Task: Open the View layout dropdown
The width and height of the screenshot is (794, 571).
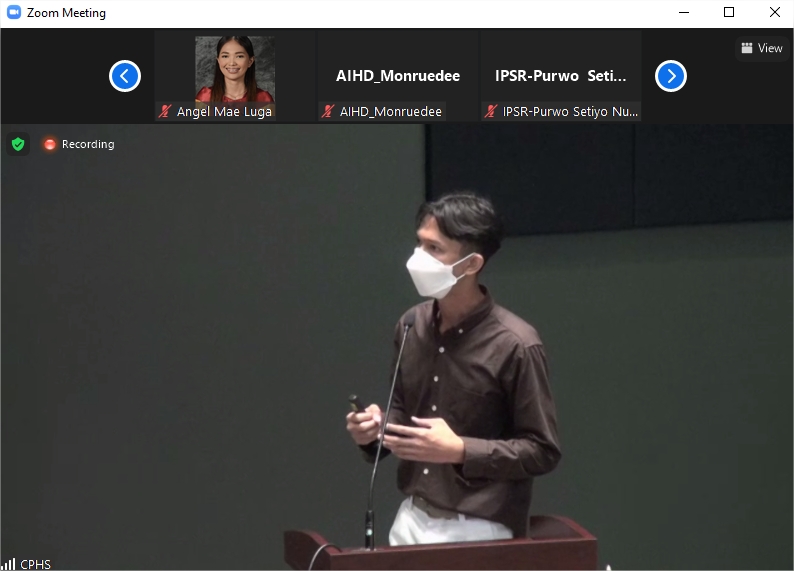Action: pos(762,48)
